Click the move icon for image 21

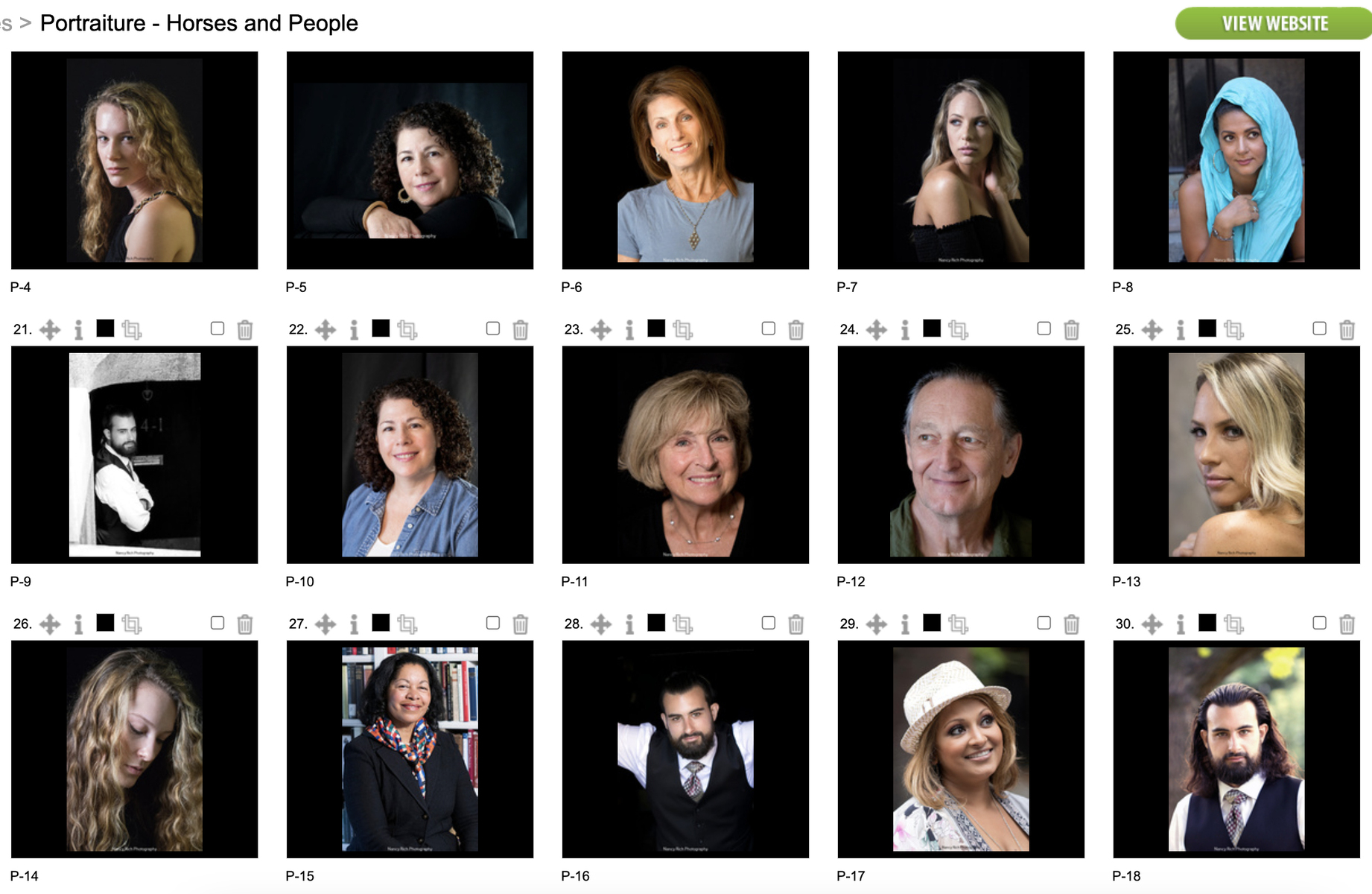[x=50, y=329]
